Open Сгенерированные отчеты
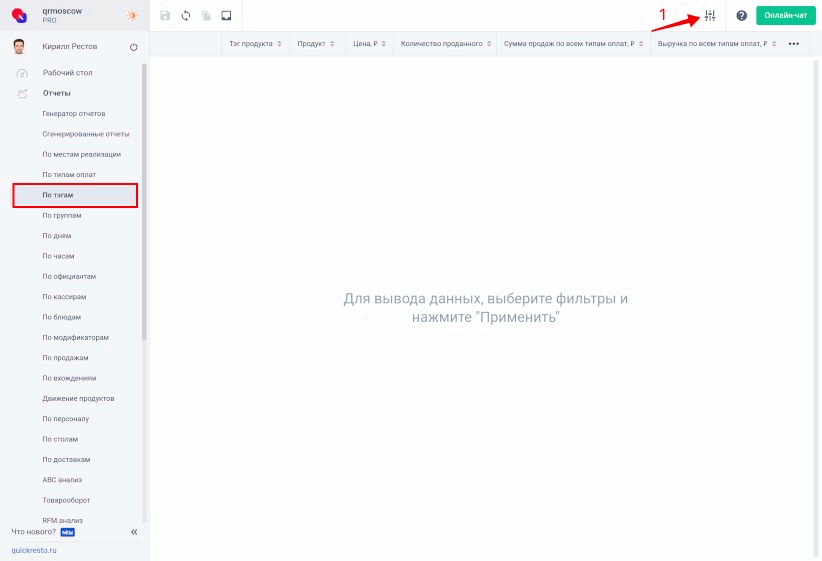 pyautogui.click(x=86, y=134)
